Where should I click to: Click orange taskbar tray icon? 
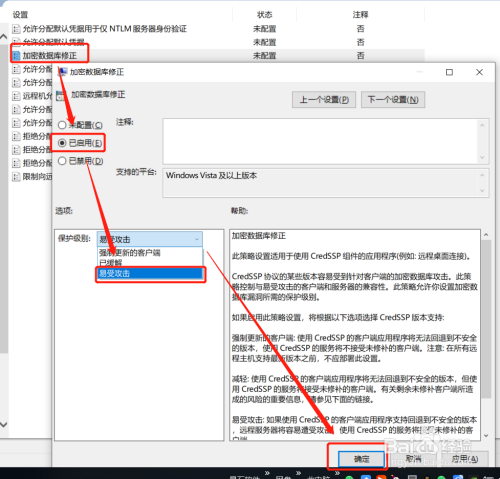381,477
